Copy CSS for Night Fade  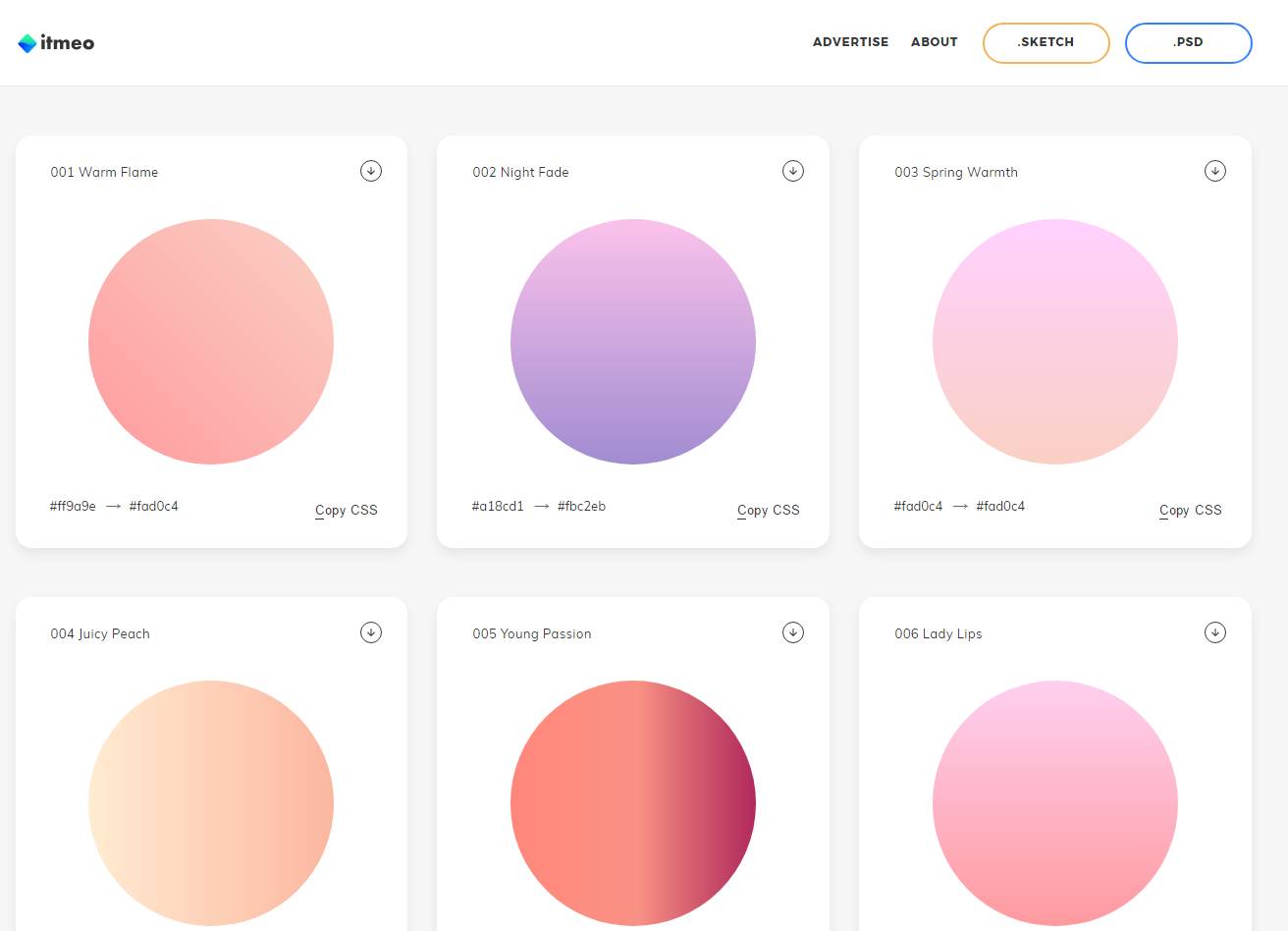coord(769,511)
